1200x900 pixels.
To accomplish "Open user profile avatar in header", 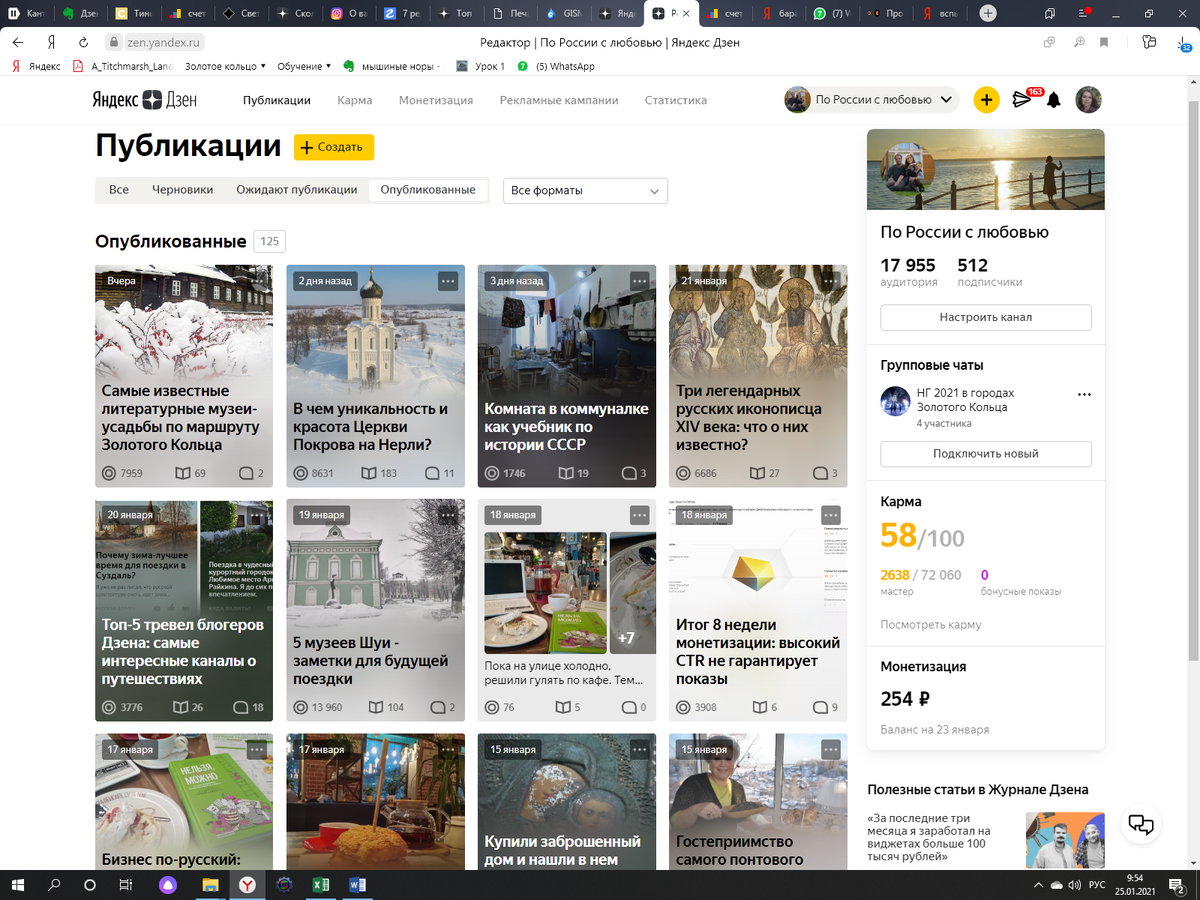I will pos(1088,100).
